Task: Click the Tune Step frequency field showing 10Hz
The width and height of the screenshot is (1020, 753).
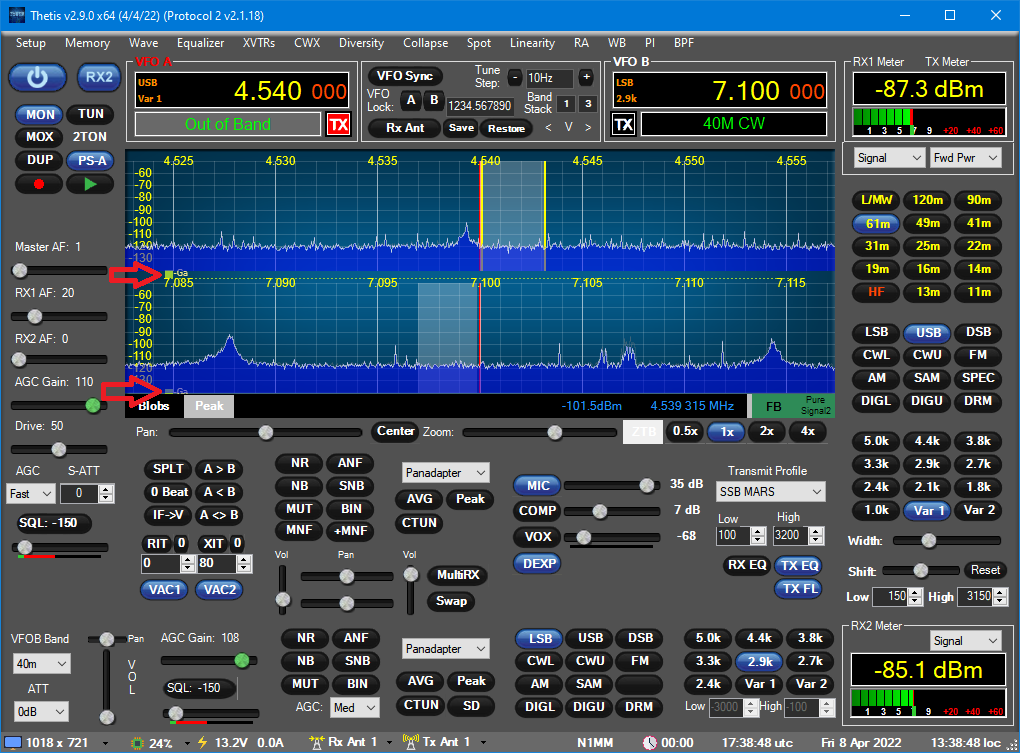Action: (549, 77)
